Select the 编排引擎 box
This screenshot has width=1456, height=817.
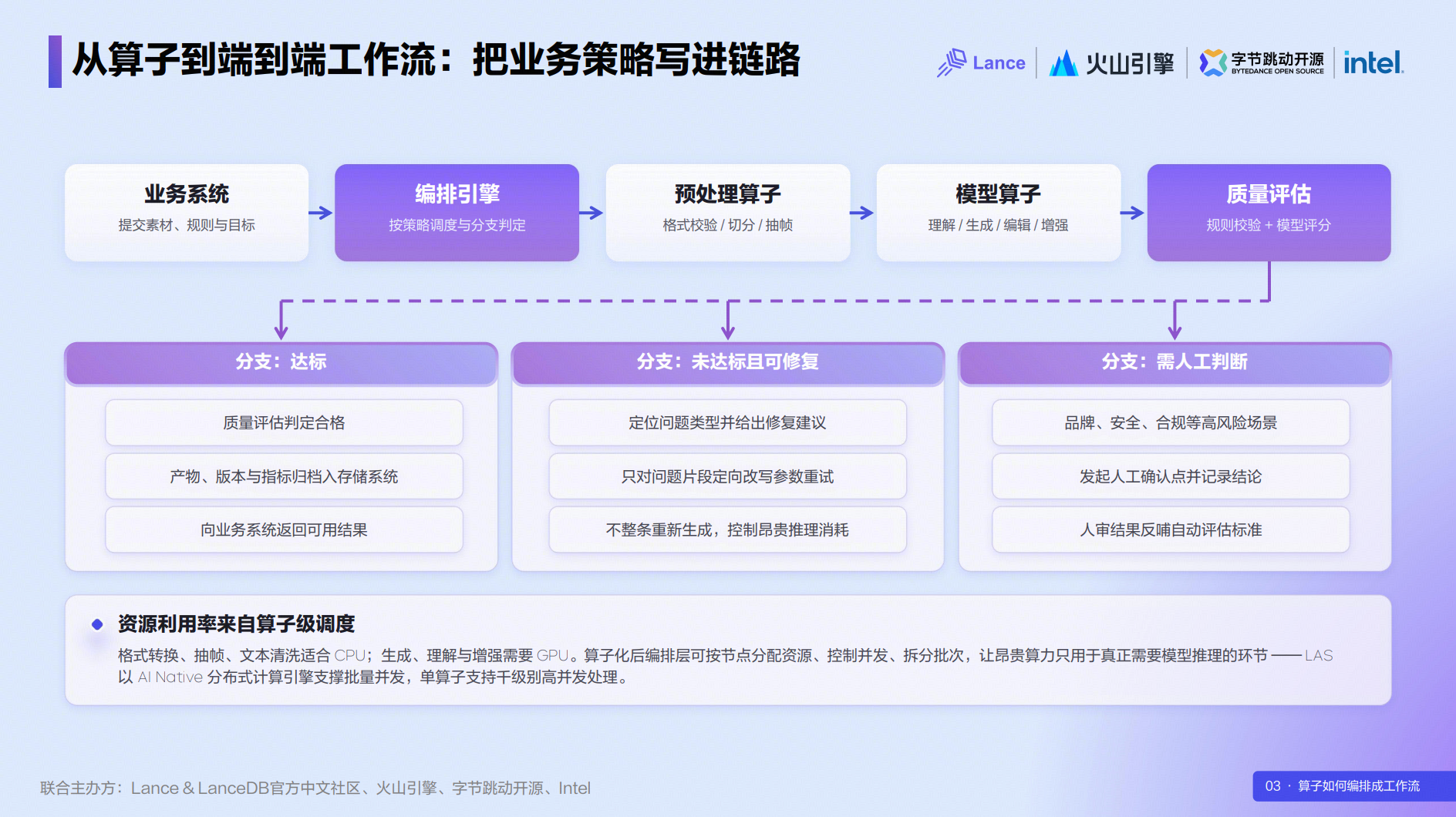(x=457, y=213)
